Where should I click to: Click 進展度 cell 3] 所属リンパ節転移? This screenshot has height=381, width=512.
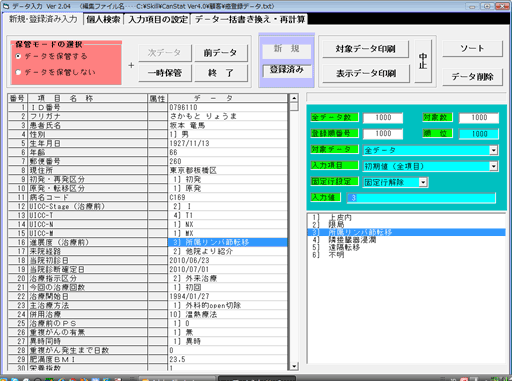[x=228, y=242]
